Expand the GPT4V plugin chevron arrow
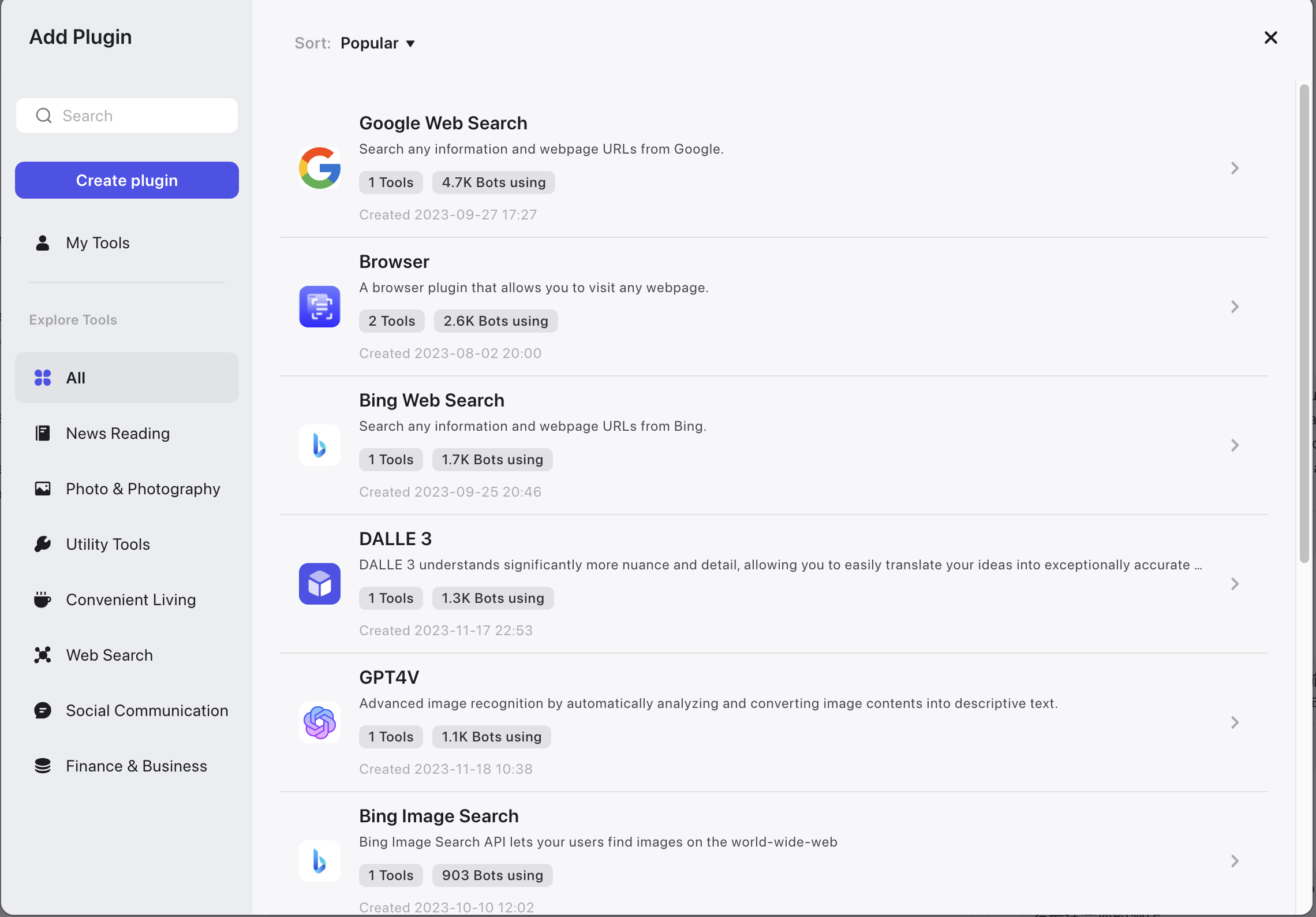Image resolution: width=1316 pixels, height=917 pixels. [1235, 722]
